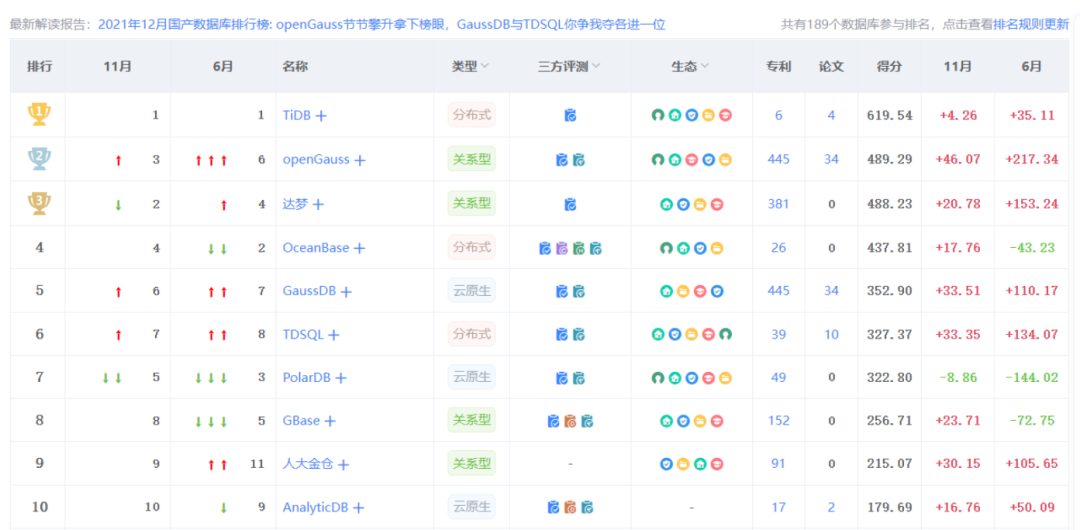
Task: Click the score 489.29 for openGauss
Action: [890, 160]
